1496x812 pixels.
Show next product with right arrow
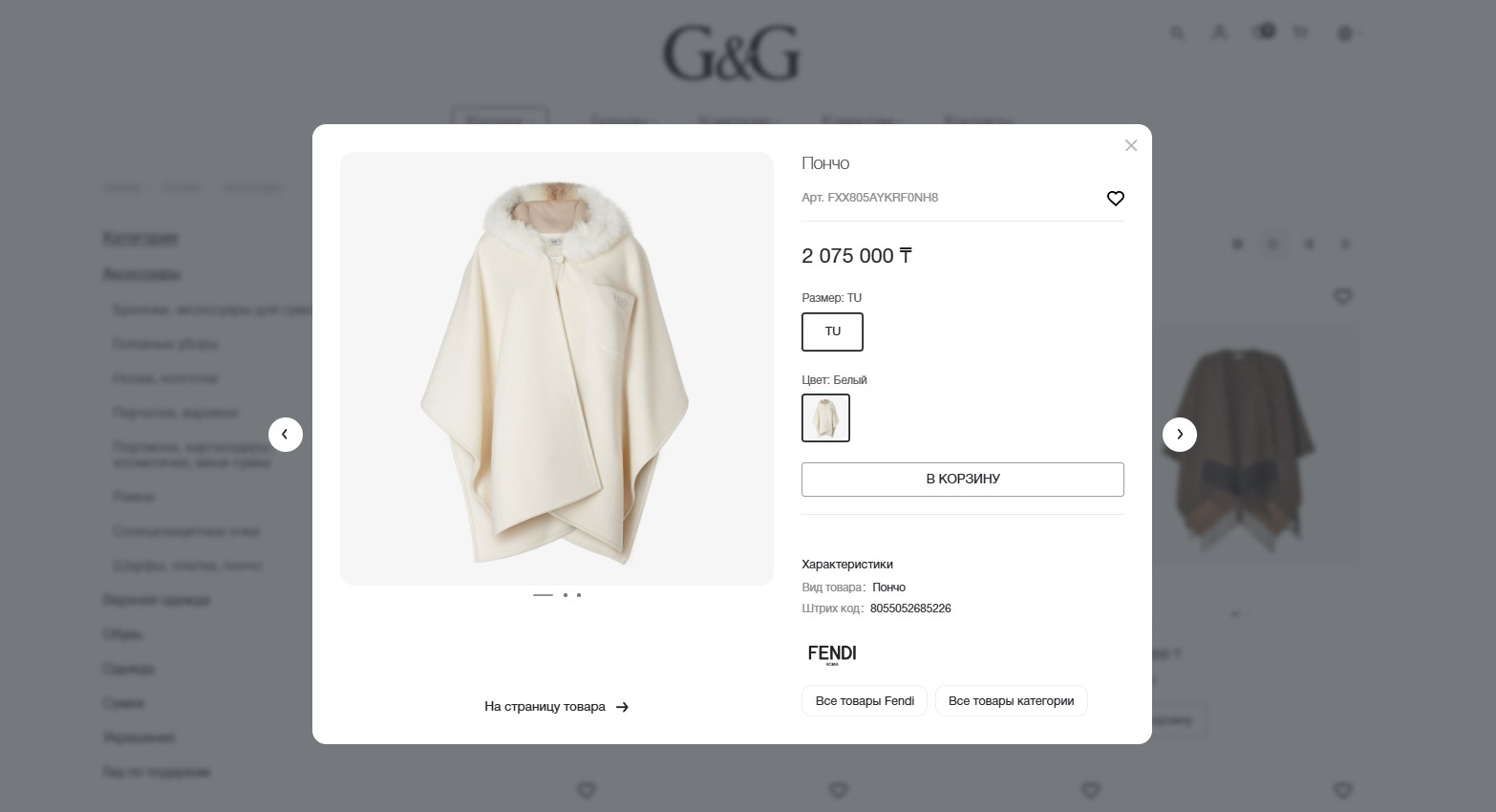(1180, 435)
